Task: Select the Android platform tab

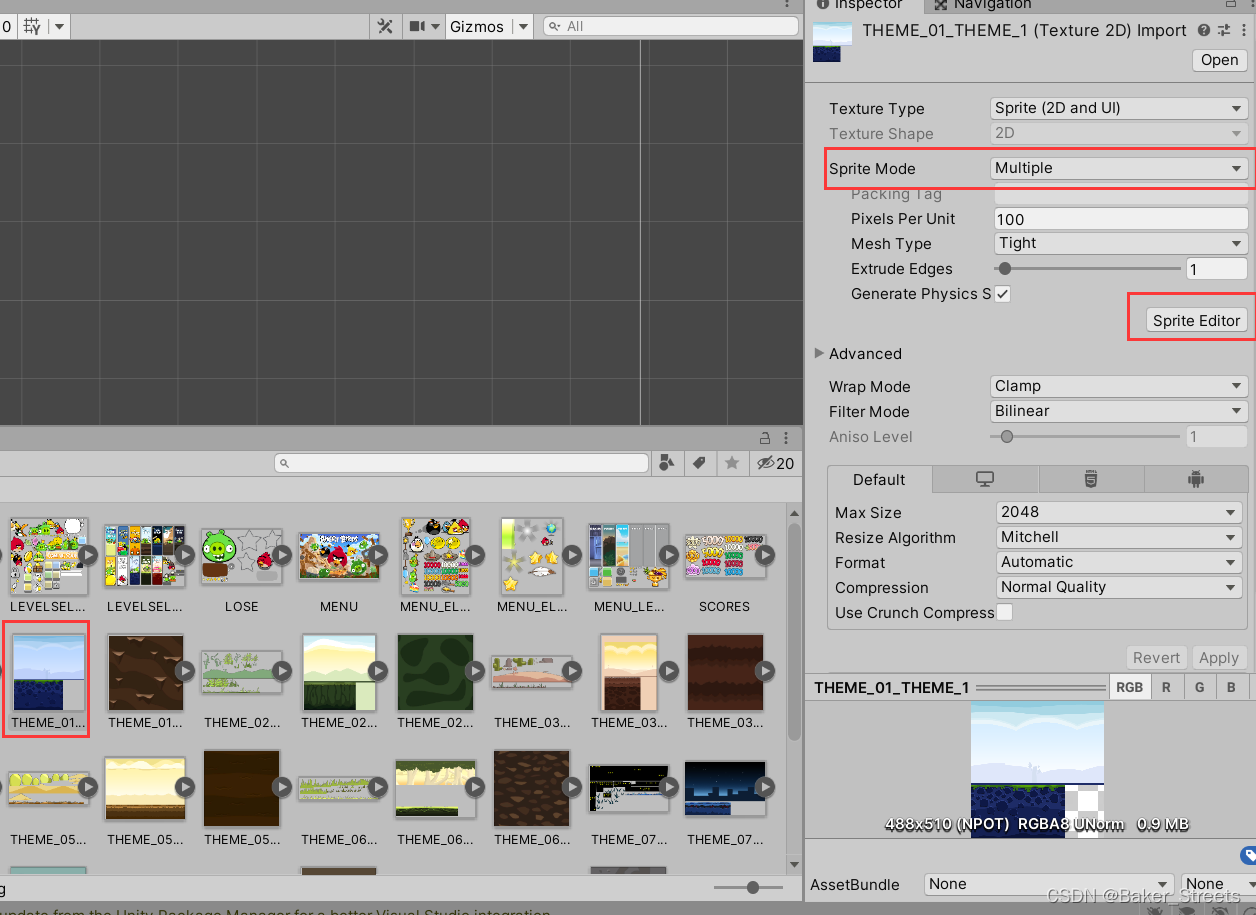Action: tap(1196, 480)
